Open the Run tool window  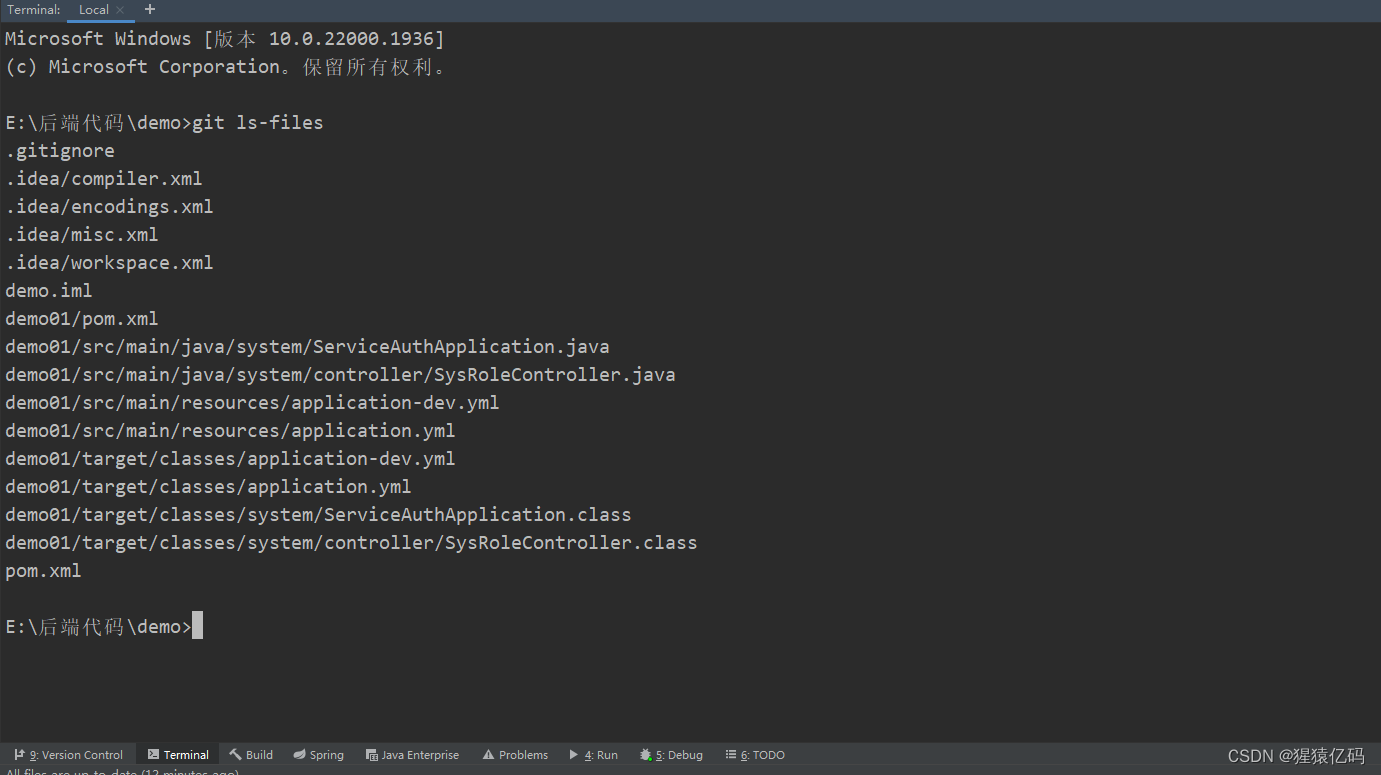(x=594, y=755)
